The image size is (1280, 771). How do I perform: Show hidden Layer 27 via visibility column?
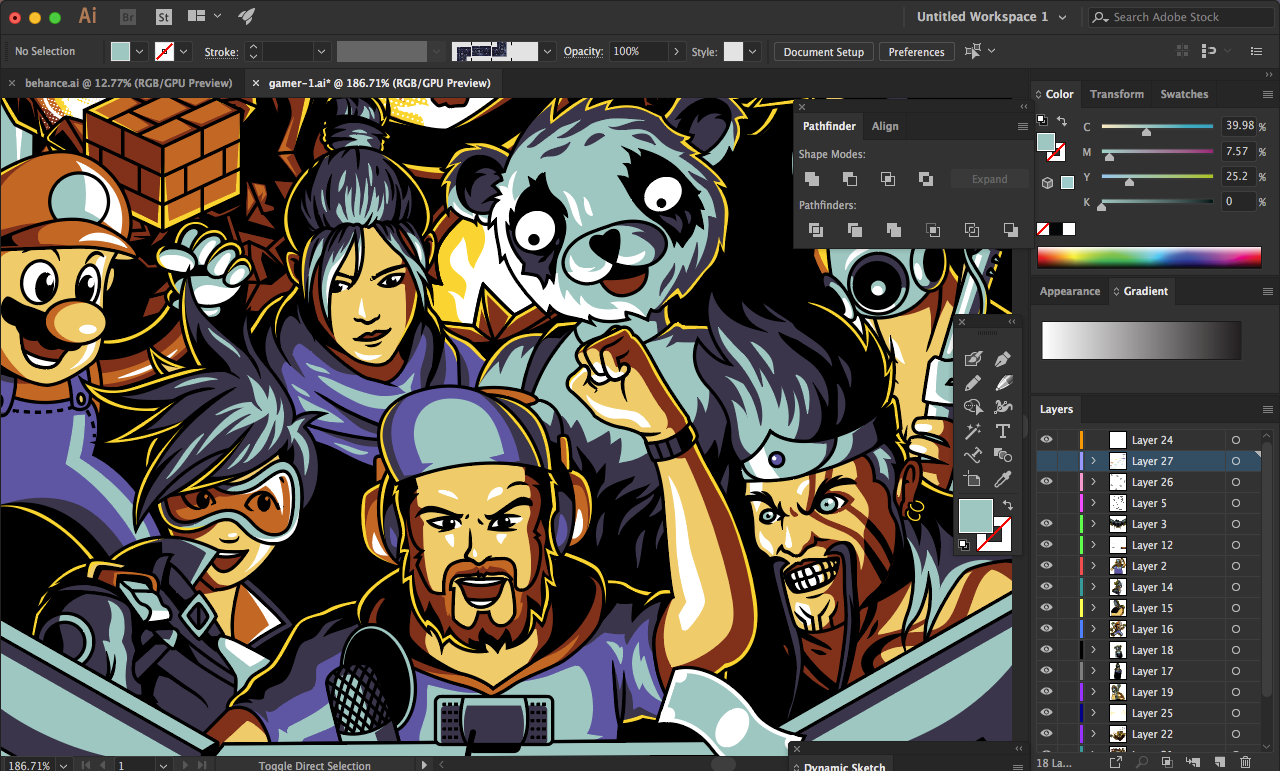point(1046,461)
